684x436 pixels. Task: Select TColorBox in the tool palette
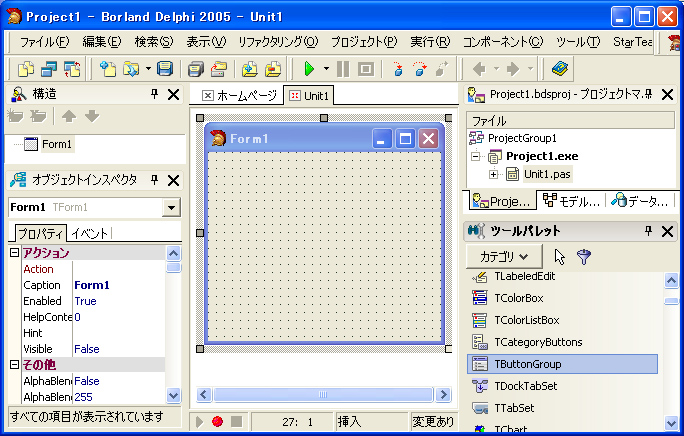(x=562, y=298)
